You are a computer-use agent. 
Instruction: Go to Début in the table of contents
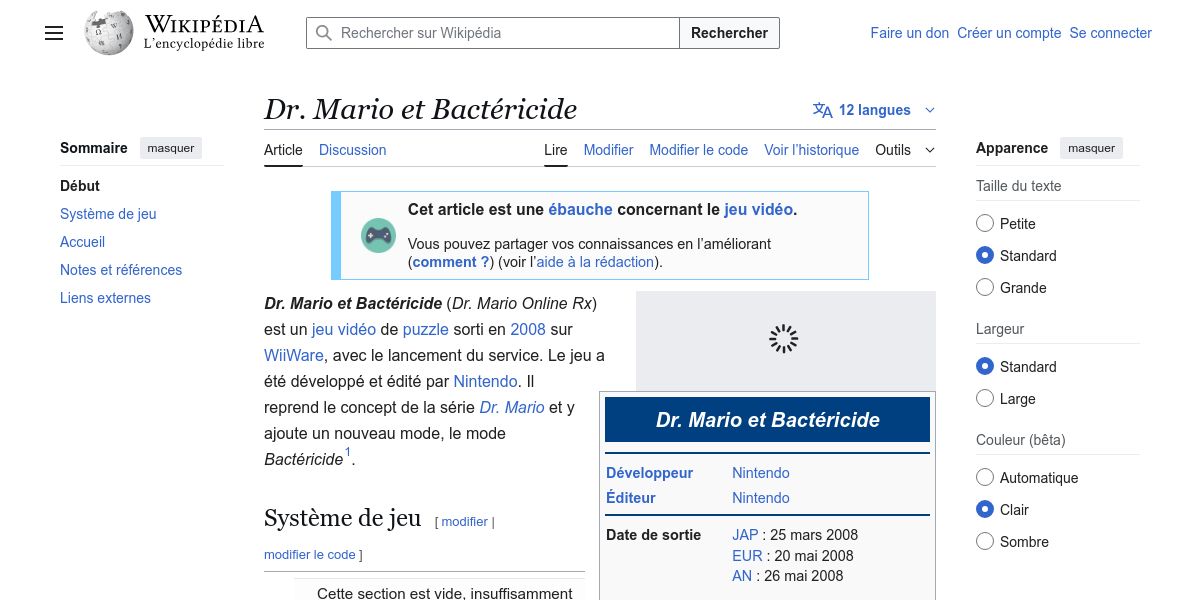80,186
